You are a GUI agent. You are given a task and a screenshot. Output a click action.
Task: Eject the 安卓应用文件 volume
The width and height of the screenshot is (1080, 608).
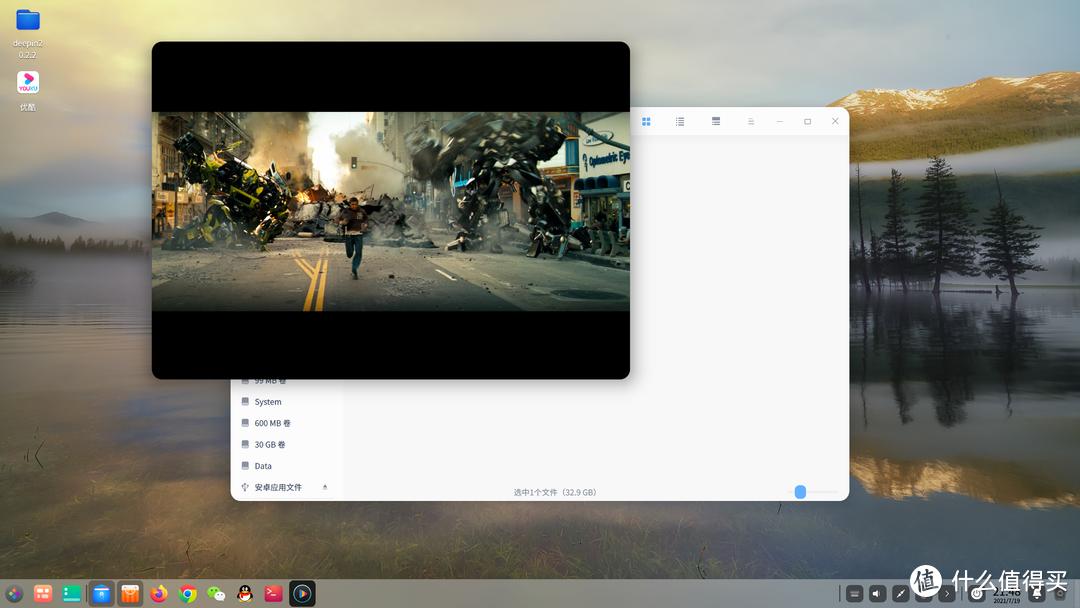tap(324, 487)
